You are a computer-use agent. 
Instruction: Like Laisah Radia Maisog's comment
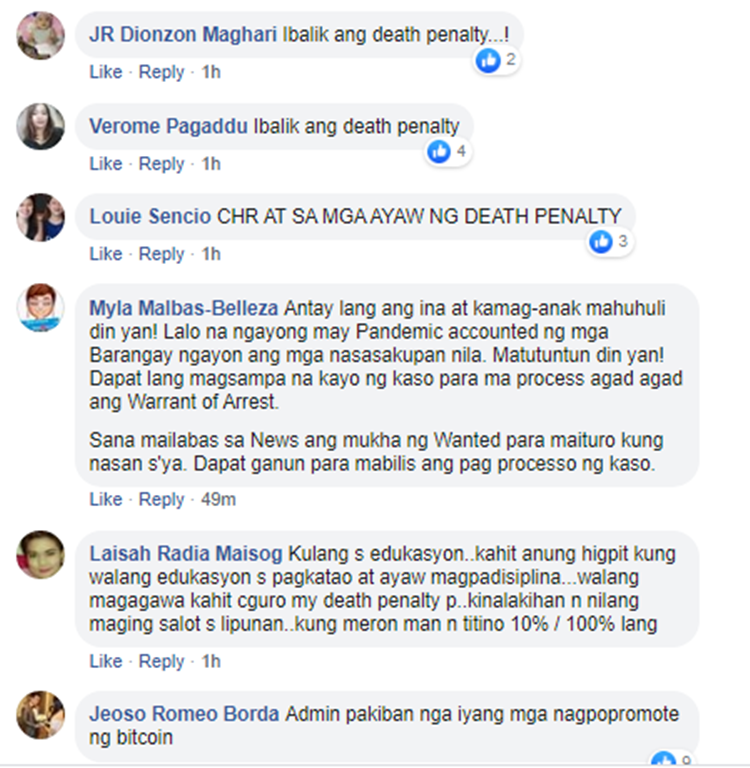click(x=106, y=661)
